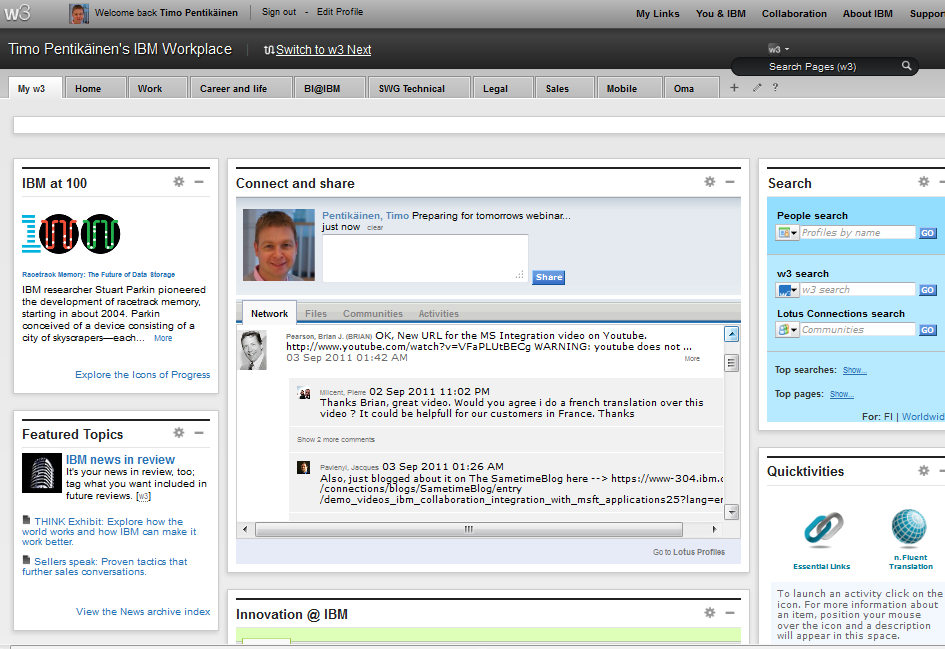
Task: Click the magnifier icon in Search Pages
Action: click(906, 66)
